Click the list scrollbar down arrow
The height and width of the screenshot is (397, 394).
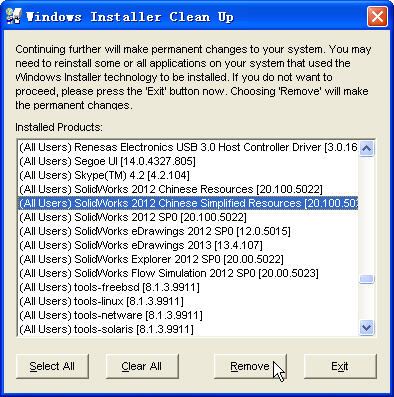367,328
